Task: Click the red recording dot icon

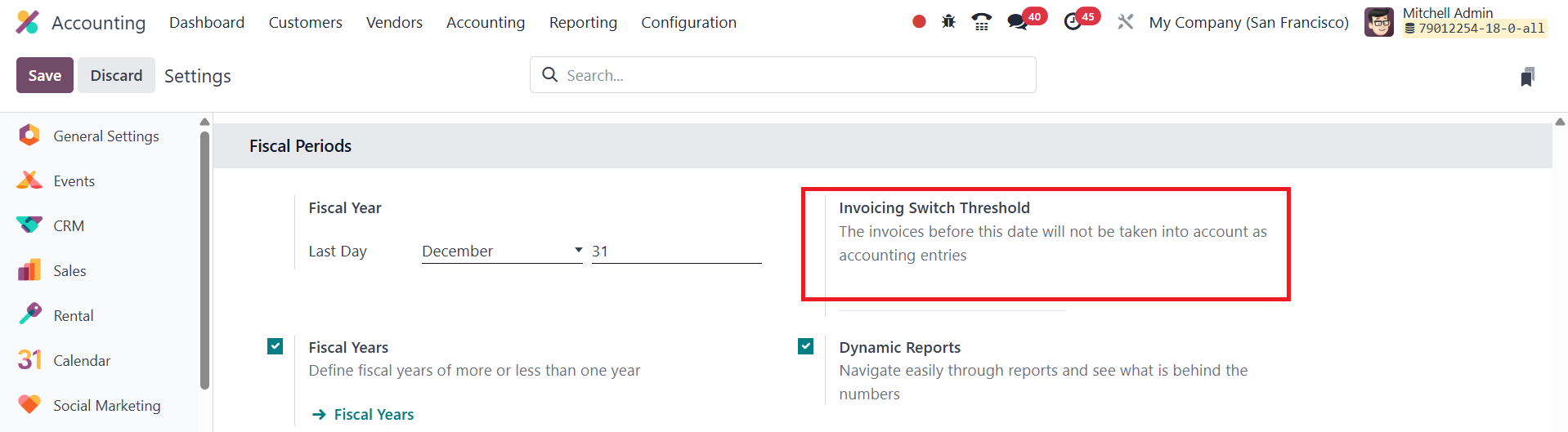Action: pyautogui.click(x=919, y=22)
